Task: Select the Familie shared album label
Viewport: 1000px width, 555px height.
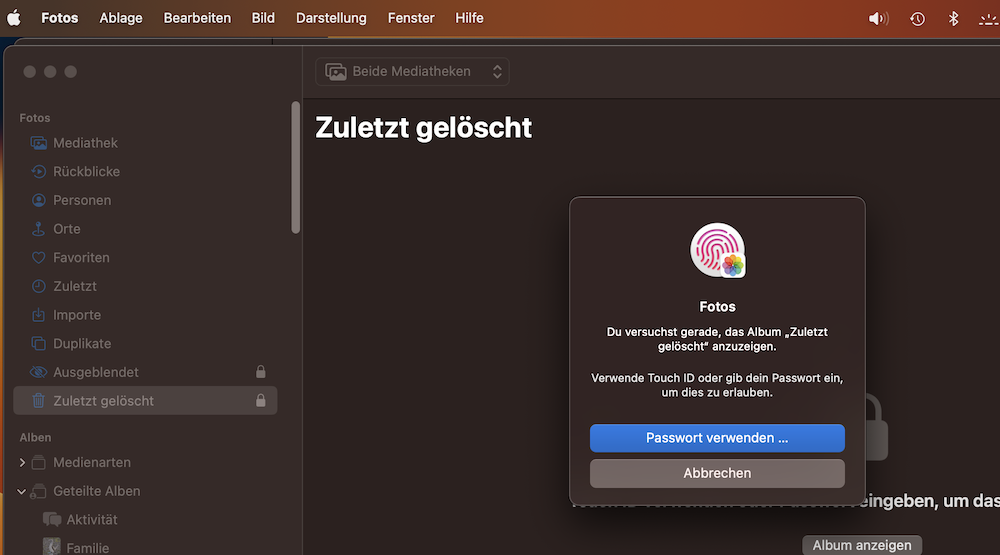Action: [x=87, y=548]
